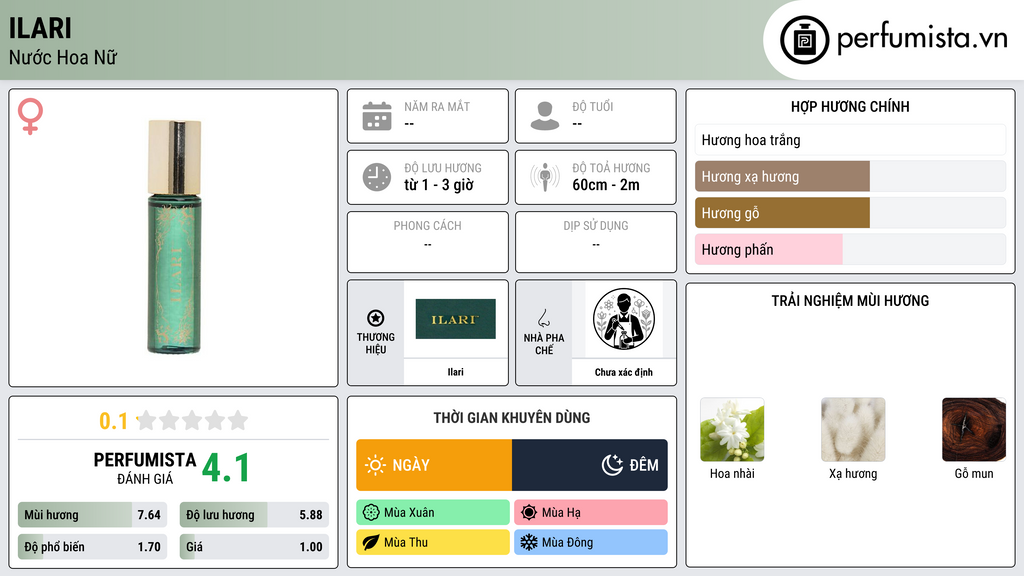
Task: Click the nose icon above Nhà Pha Chế
Action: click(x=543, y=318)
